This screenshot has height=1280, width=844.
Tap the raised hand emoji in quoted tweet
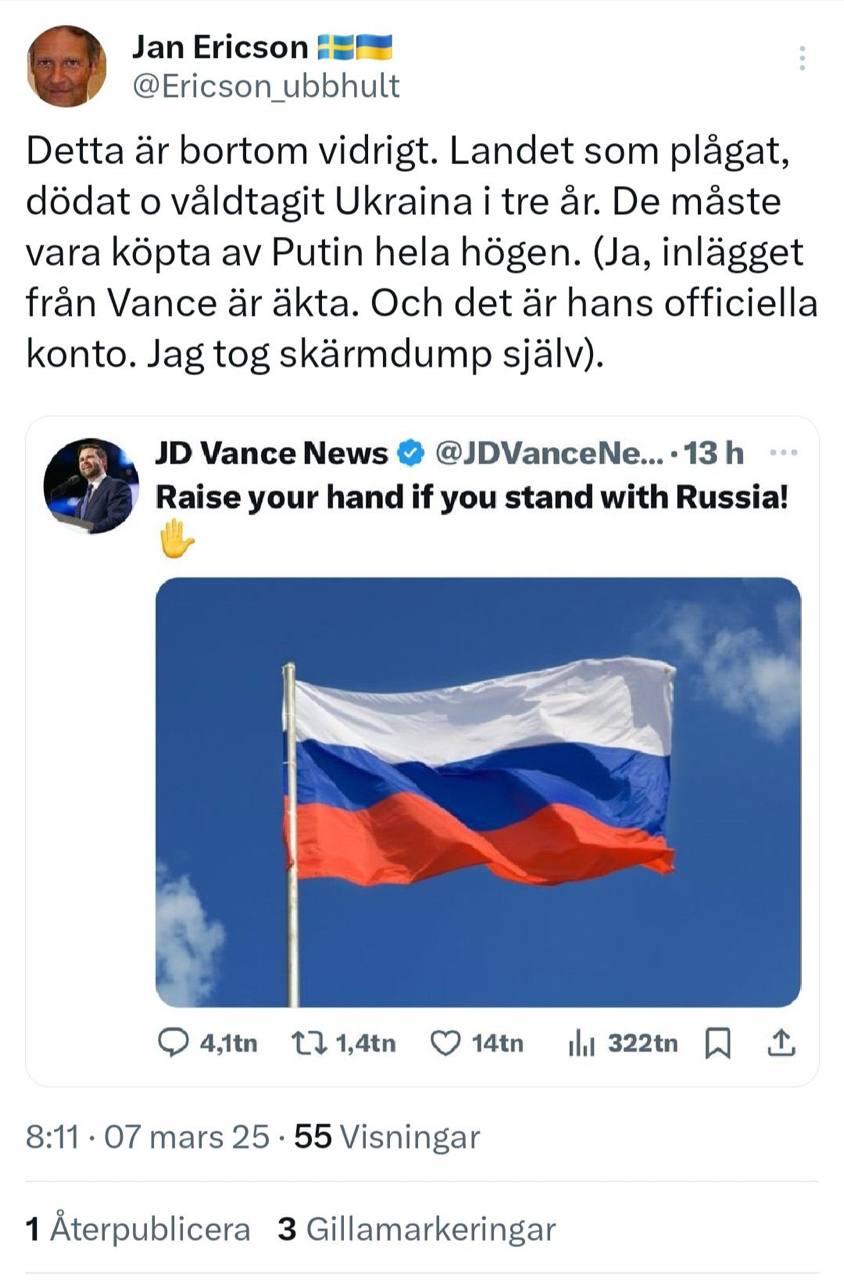coord(176,538)
